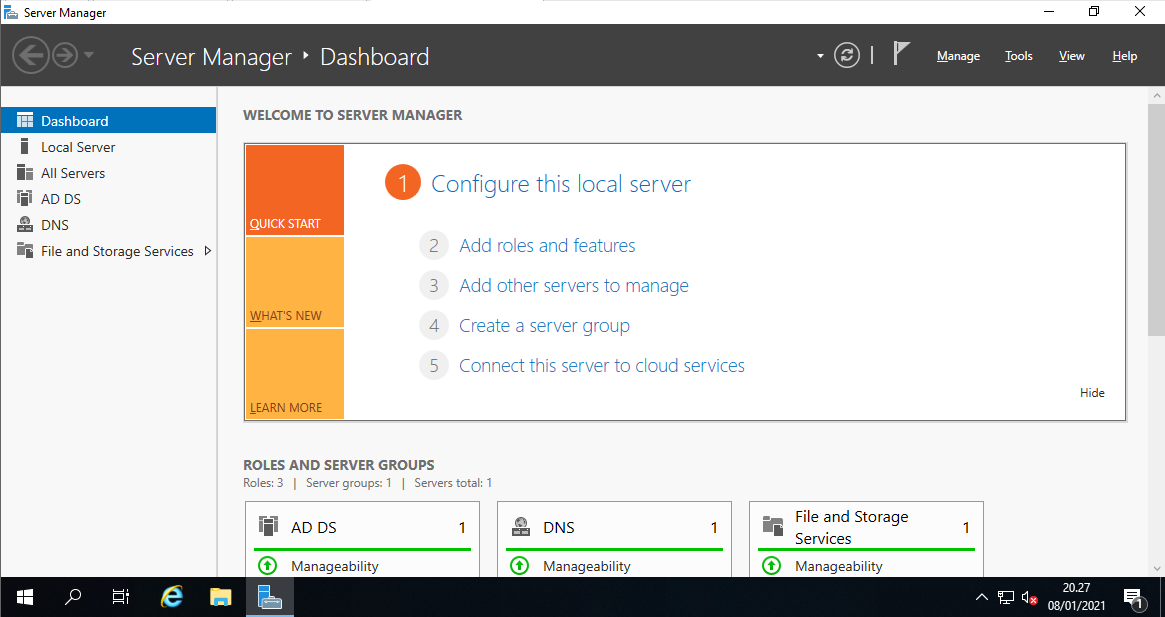Viewport: 1165px width, 617px height.
Task: Open the back-button history dropdown
Action: [x=88, y=54]
